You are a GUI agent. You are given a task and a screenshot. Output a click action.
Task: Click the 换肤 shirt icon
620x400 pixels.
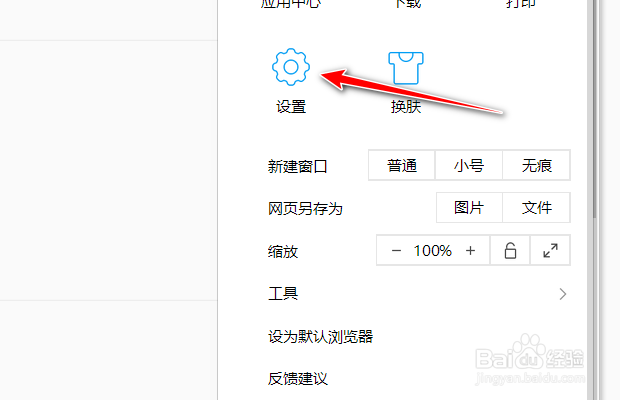pyautogui.click(x=406, y=68)
